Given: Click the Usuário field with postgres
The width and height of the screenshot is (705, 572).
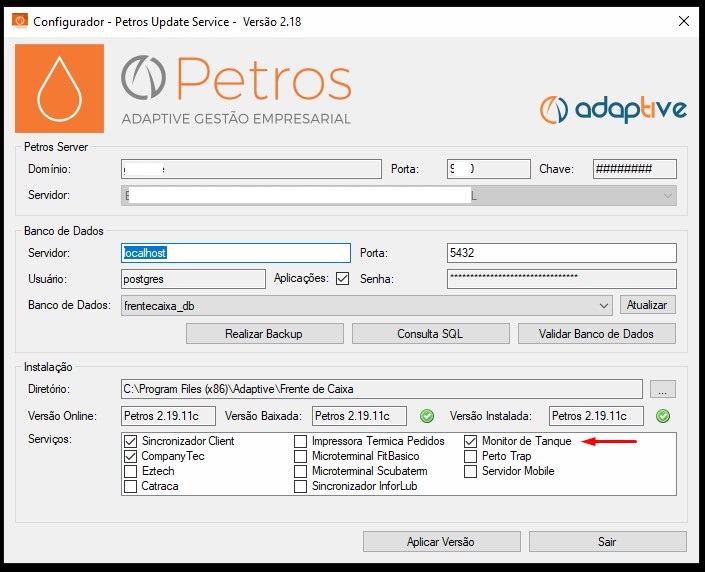Looking at the screenshot, I should coord(193,279).
